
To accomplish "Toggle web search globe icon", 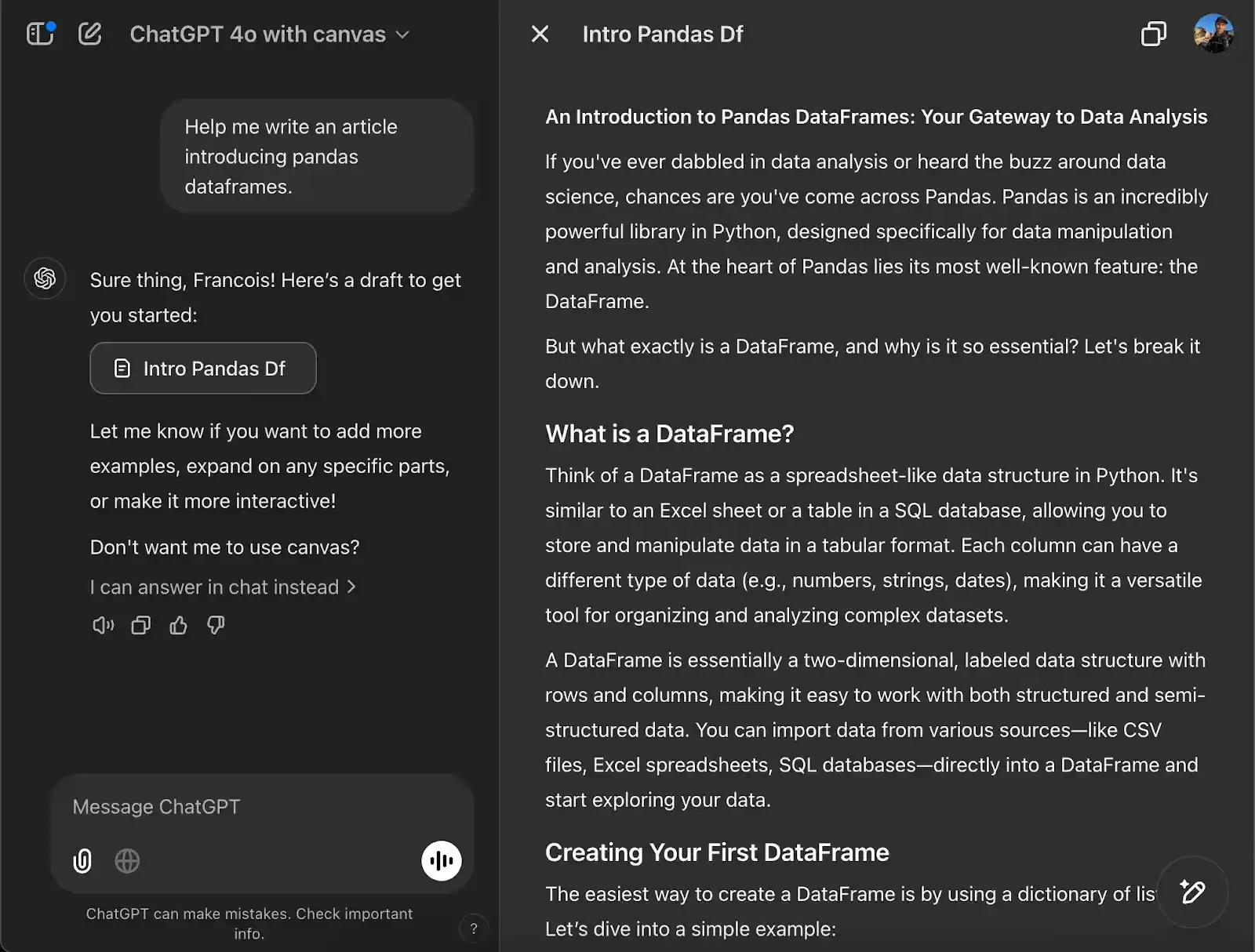I will coord(127,861).
